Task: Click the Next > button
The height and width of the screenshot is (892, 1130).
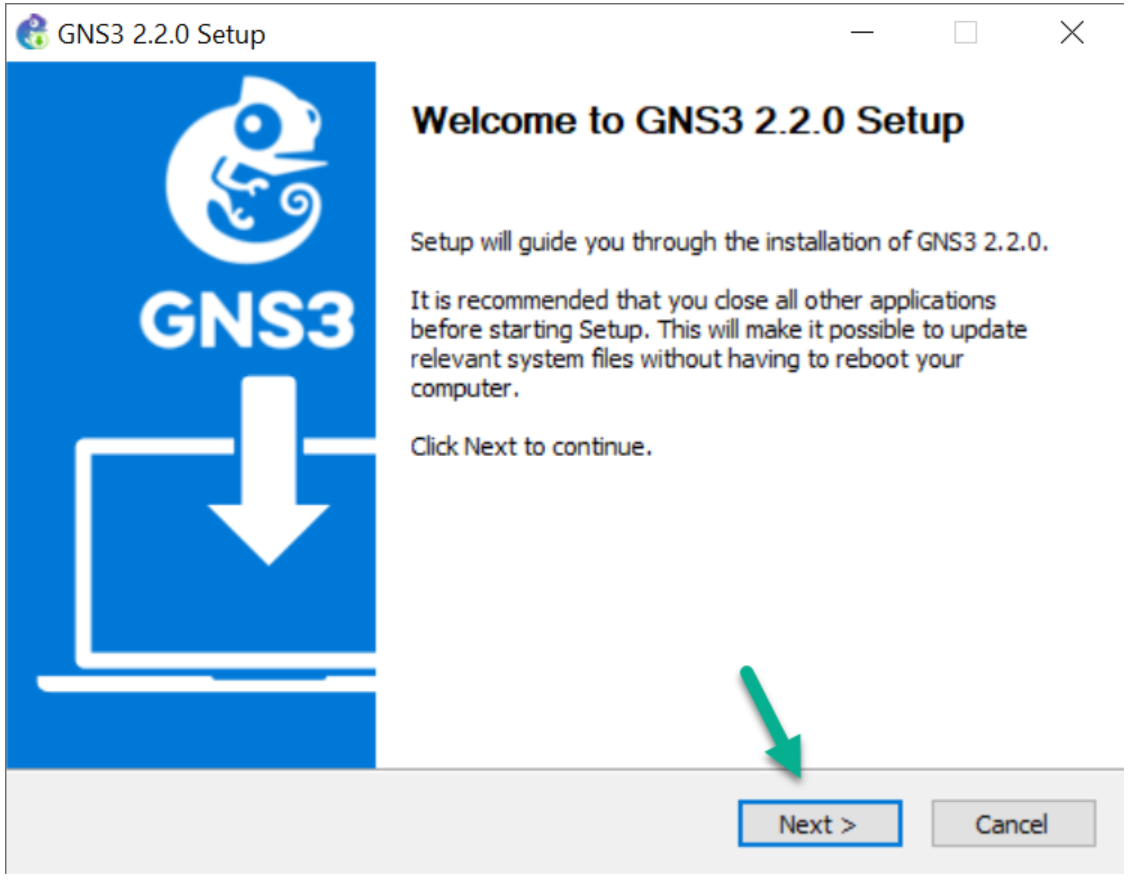Action: (x=819, y=823)
